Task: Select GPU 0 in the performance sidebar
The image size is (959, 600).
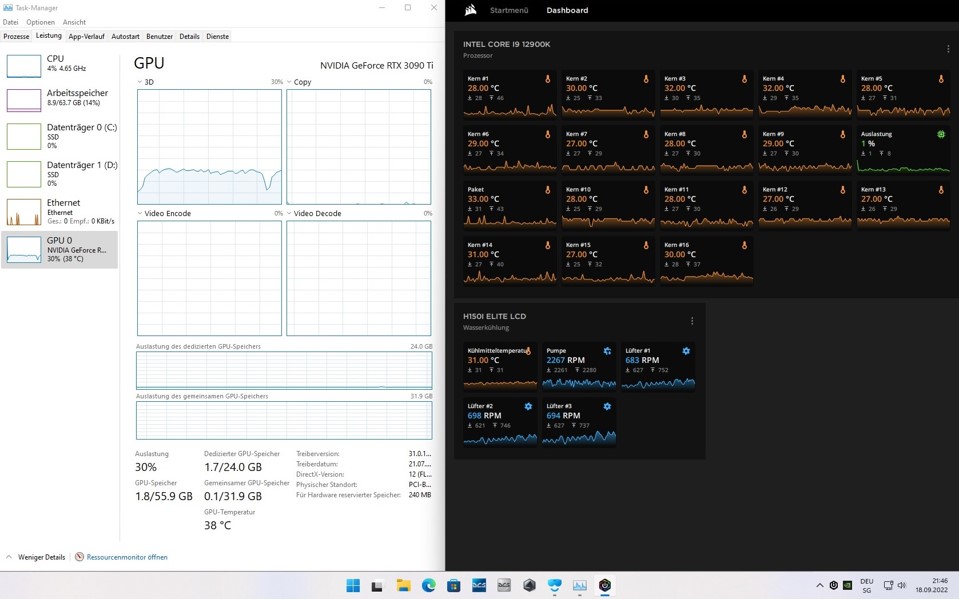Action: tap(59, 249)
